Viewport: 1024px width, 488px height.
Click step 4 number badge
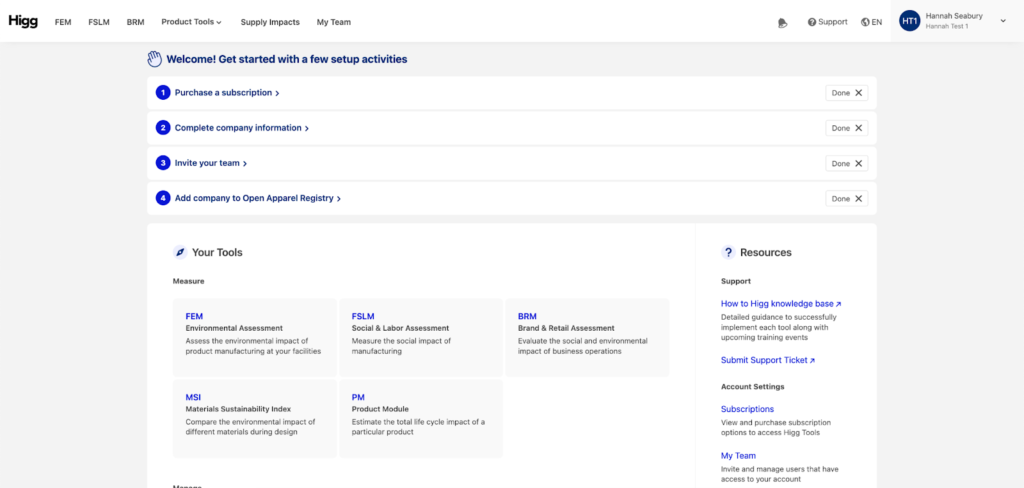click(163, 198)
